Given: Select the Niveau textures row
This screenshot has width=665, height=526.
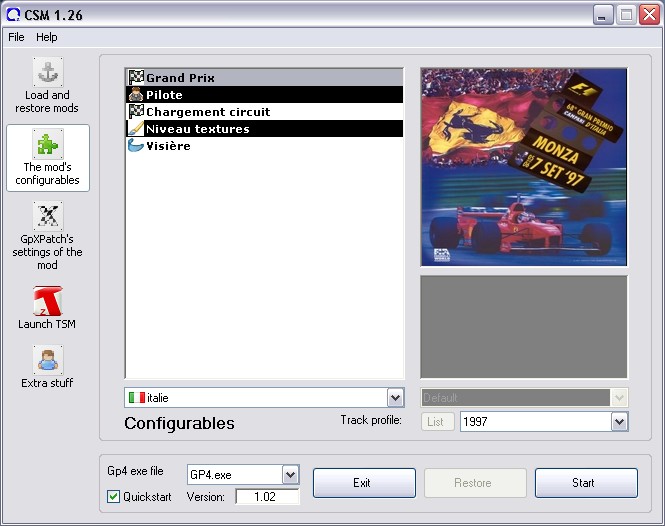Looking at the screenshot, I should click(265, 128).
